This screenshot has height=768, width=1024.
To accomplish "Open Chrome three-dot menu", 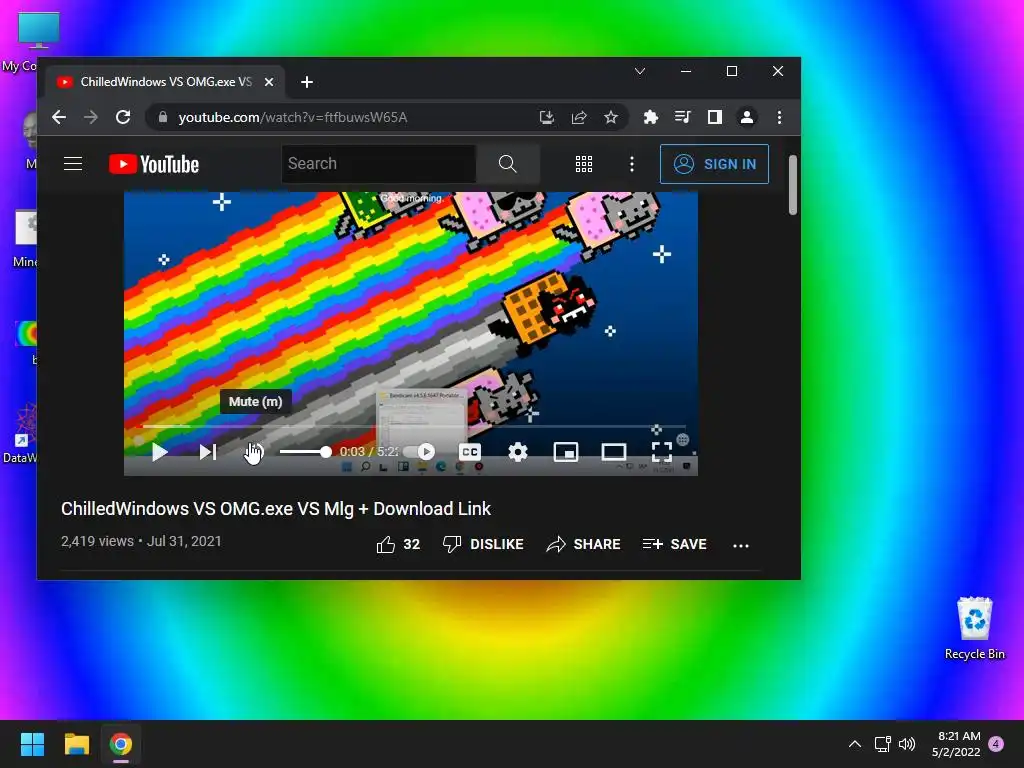I will (779, 117).
